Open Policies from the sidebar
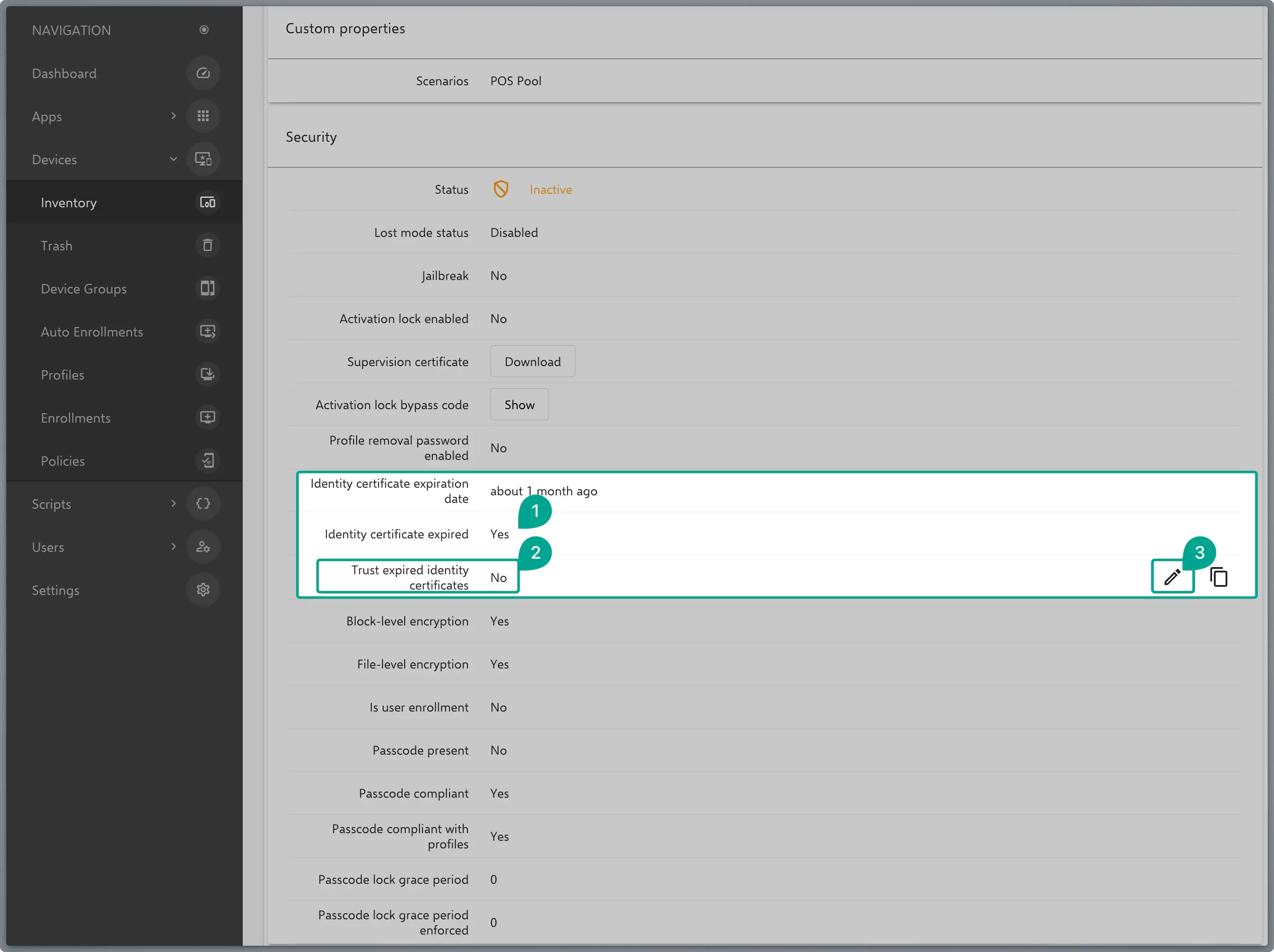1274x952 pixels. pyautogui.click(x=62, y=461)
